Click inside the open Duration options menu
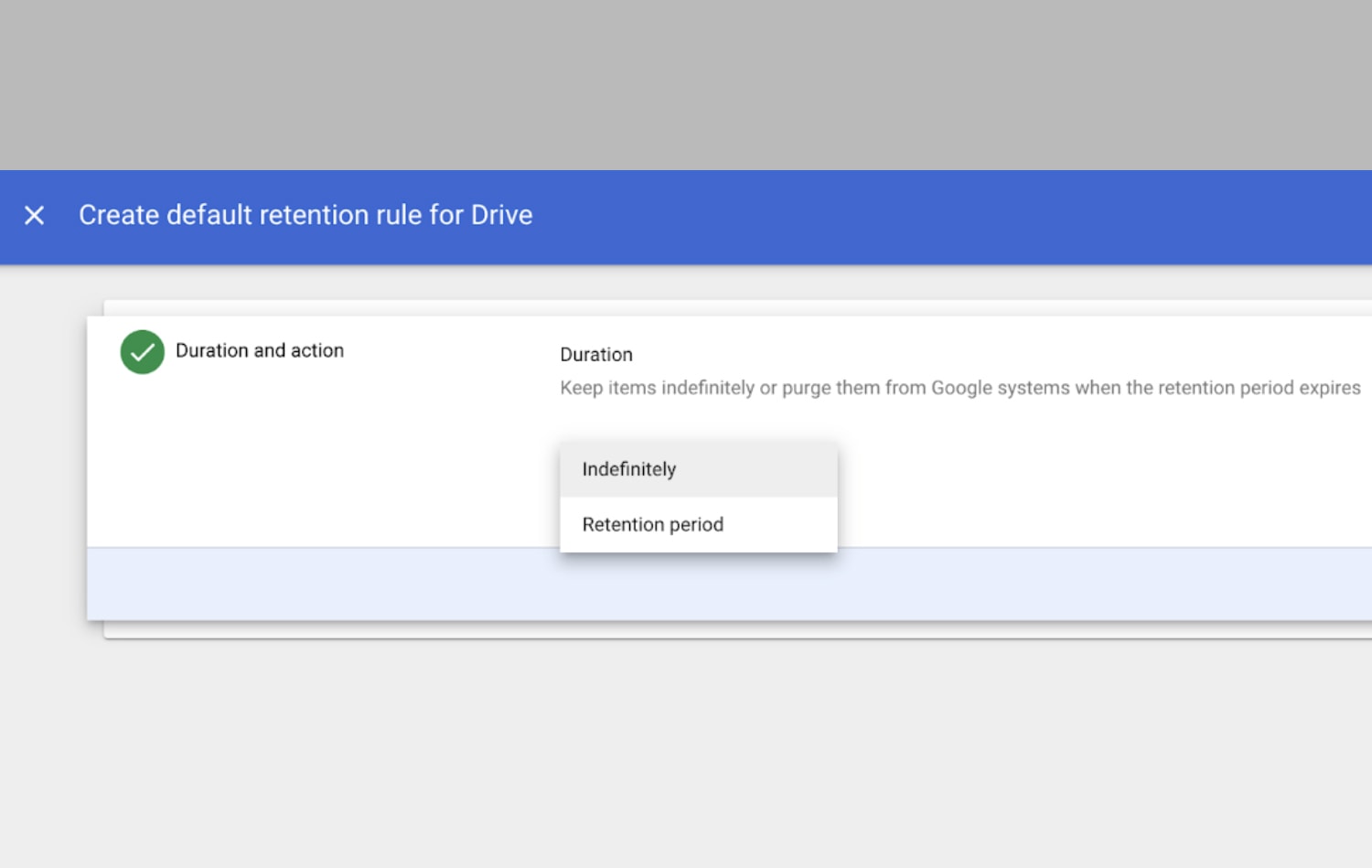 click(x=698, y=497)
